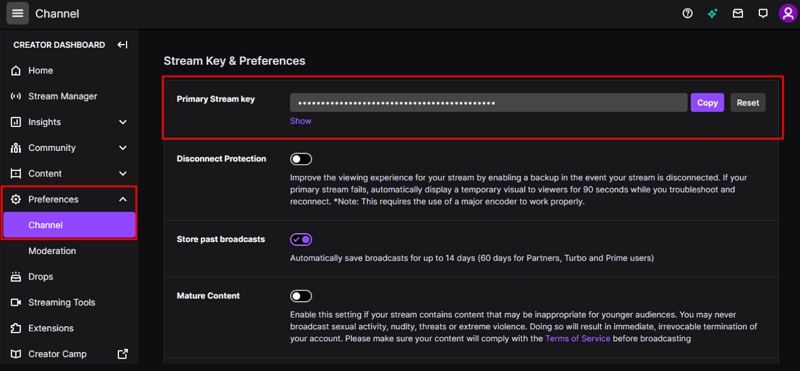Open the inbox mail icon
The height and width of the screenshot is (371, 800).
click(738, 14)
